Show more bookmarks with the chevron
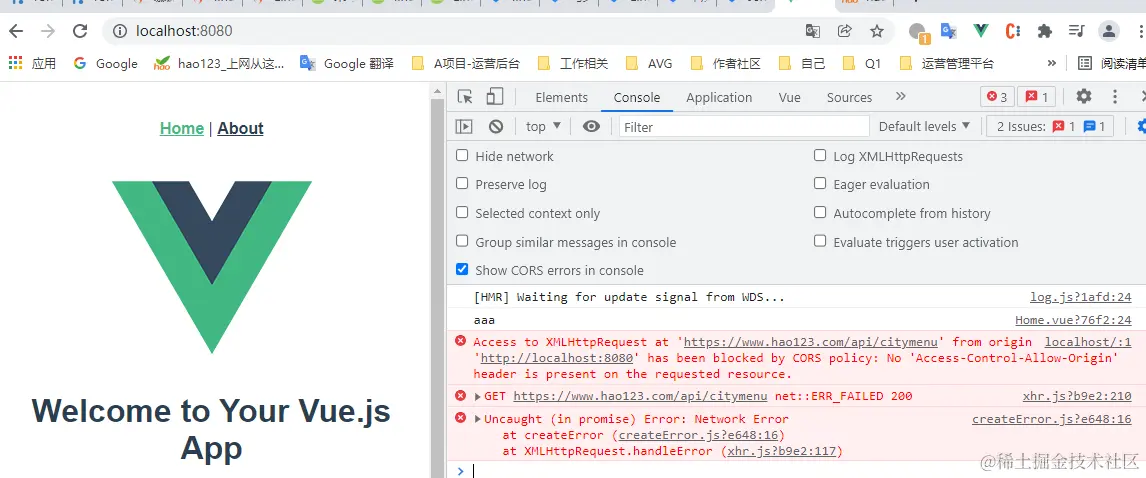This screenshot has height=478, width=1146. coord(1052,63)
